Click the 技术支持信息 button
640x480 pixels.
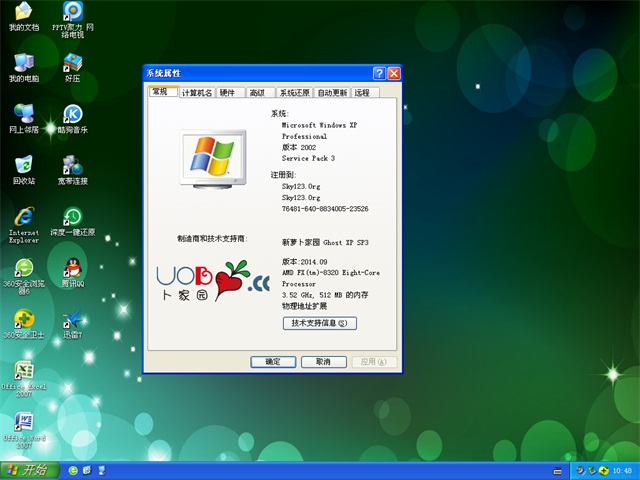tap(319, 323)
